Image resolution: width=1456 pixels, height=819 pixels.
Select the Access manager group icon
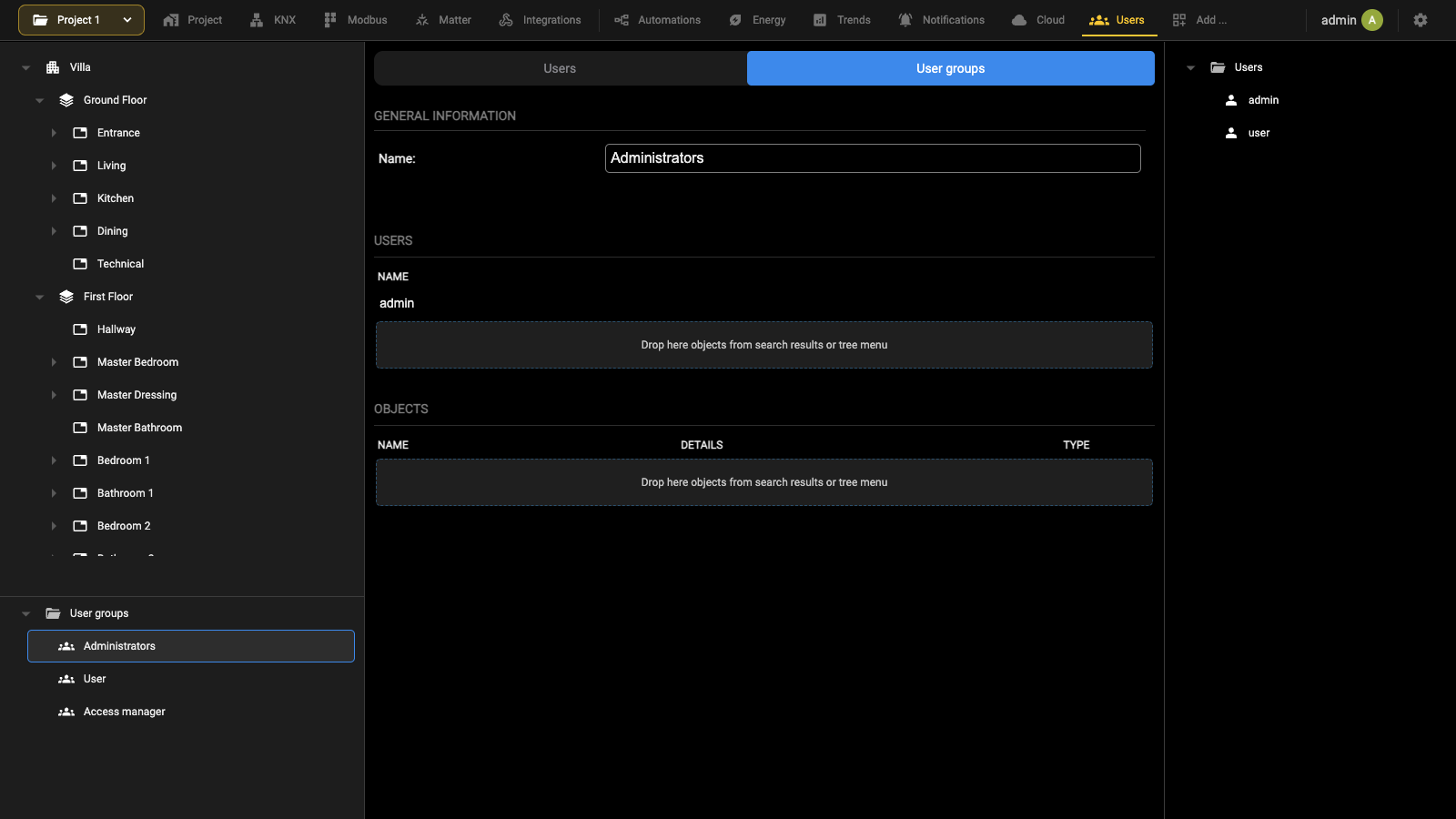(66, 712)
